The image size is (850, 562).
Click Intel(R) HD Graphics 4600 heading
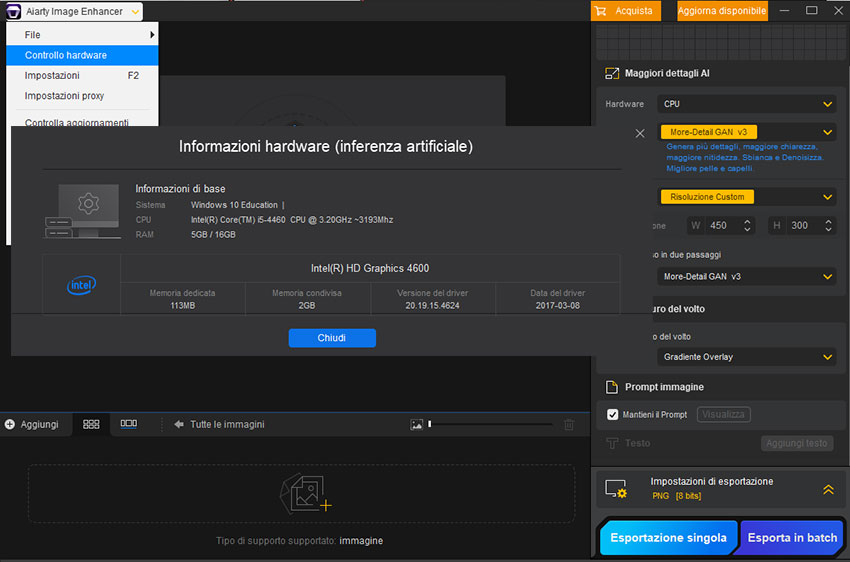[370, 268]
